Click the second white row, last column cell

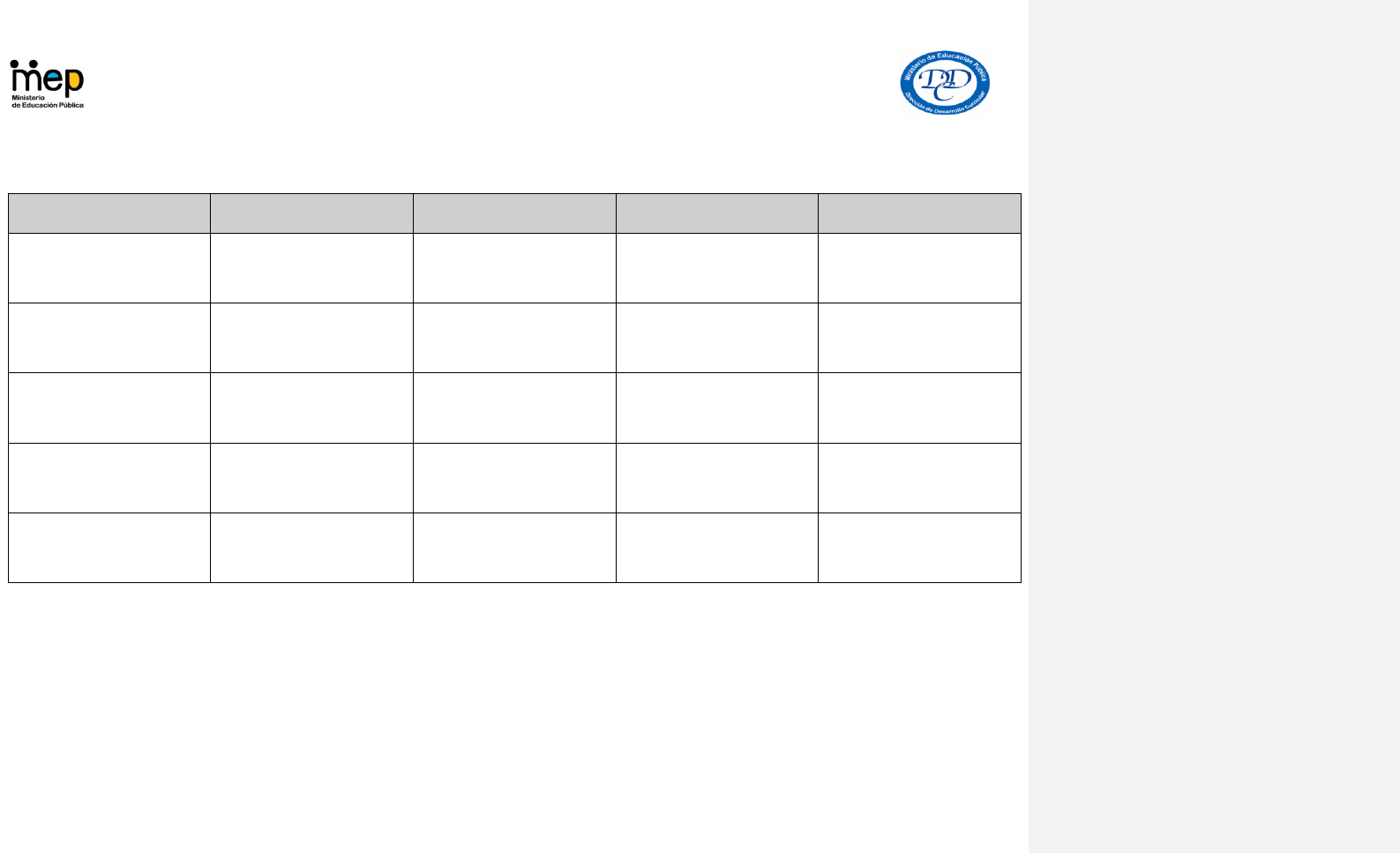pos(919,338)
